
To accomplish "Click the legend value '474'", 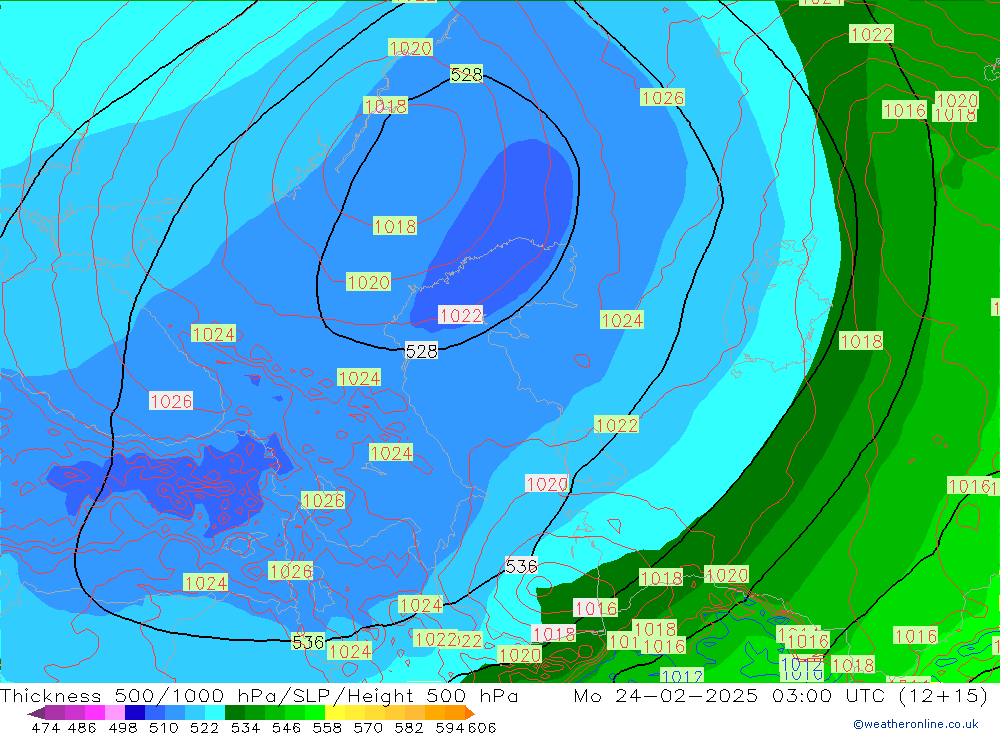I will pyautogui.click(x=46, y=727).
